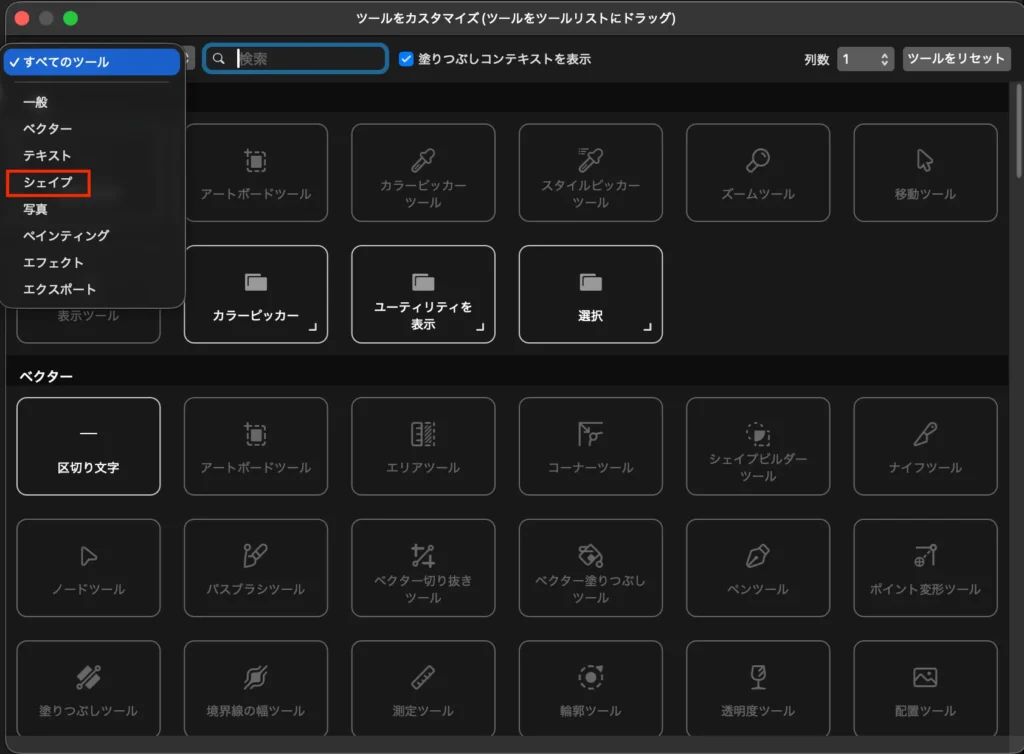Select the Corner tool (コーナーツール) icon
This screenshot has width=1024, height=754.
pyautogui.click(x=590, y=434)
